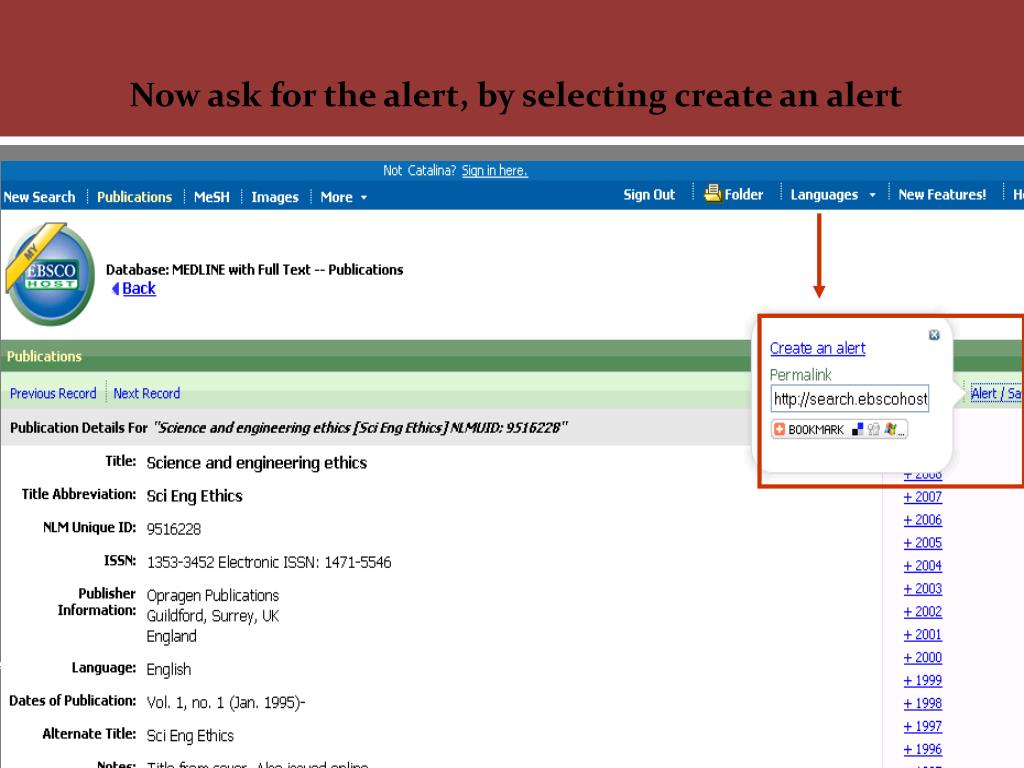
Task: Click the printer Folder icon
Action: pos(712,193)
